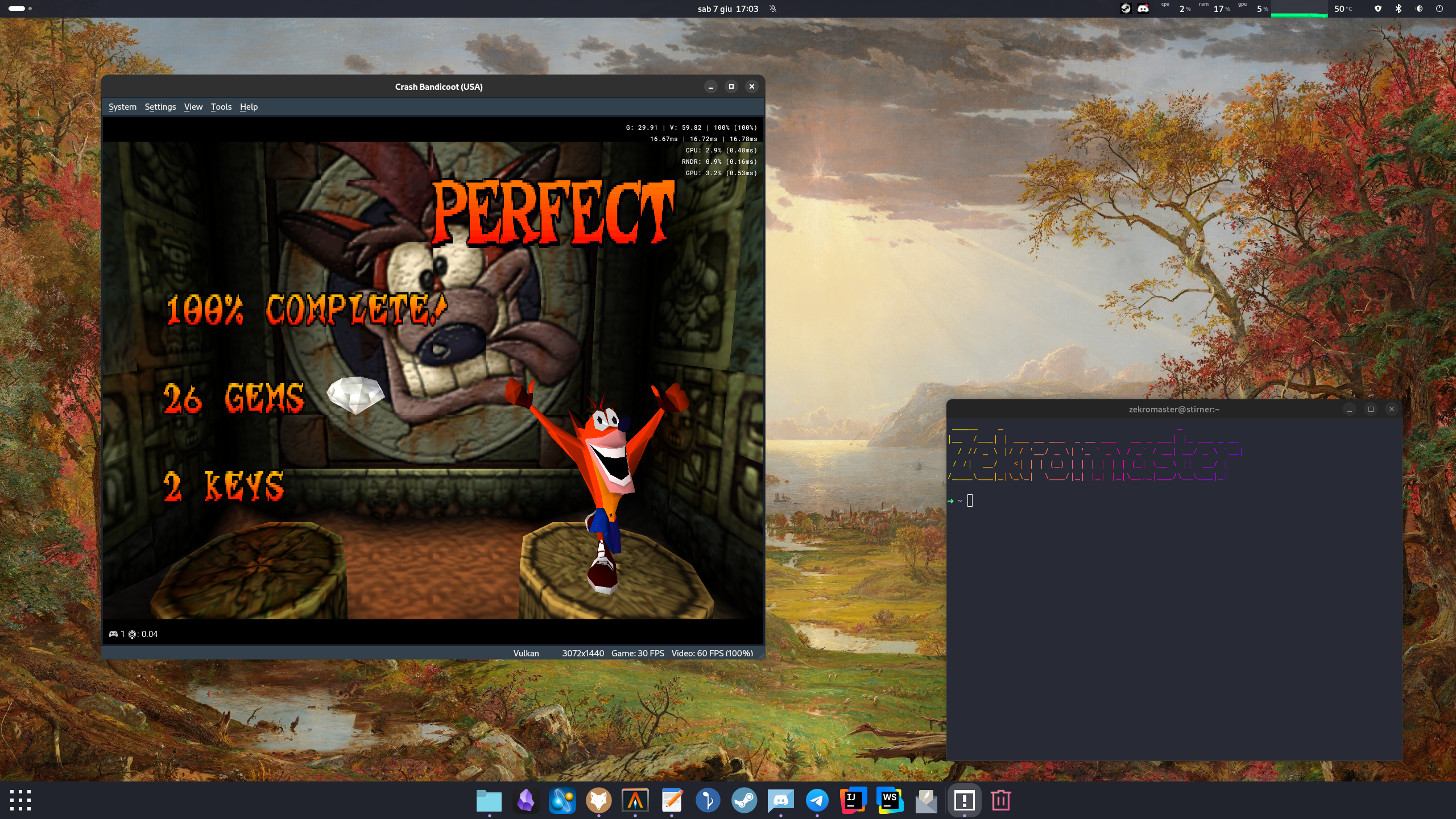The width and height of the screenshot is (1456, 819).
Task: Open the power menu in top panel
Action: 1440,9
